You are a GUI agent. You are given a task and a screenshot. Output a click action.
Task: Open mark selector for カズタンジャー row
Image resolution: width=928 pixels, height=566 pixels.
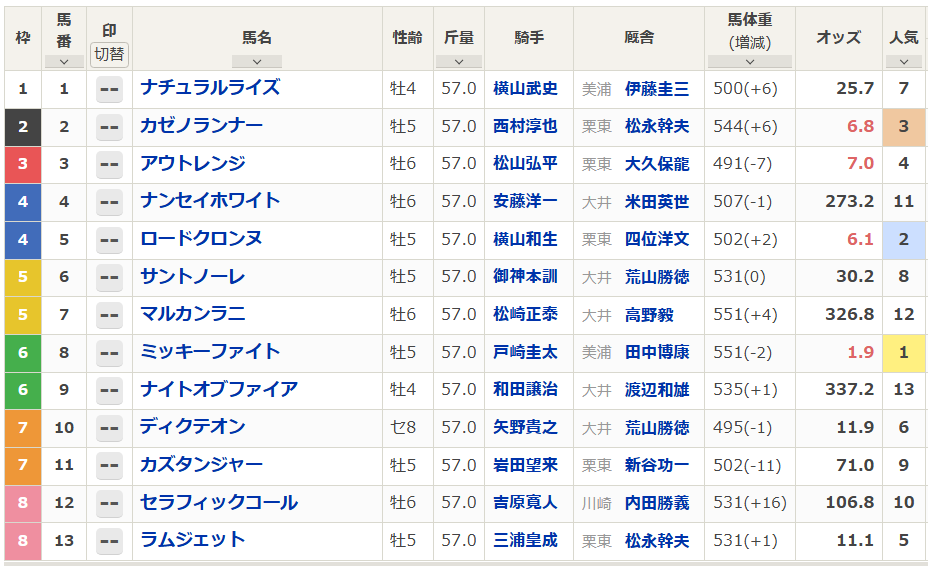109,466
